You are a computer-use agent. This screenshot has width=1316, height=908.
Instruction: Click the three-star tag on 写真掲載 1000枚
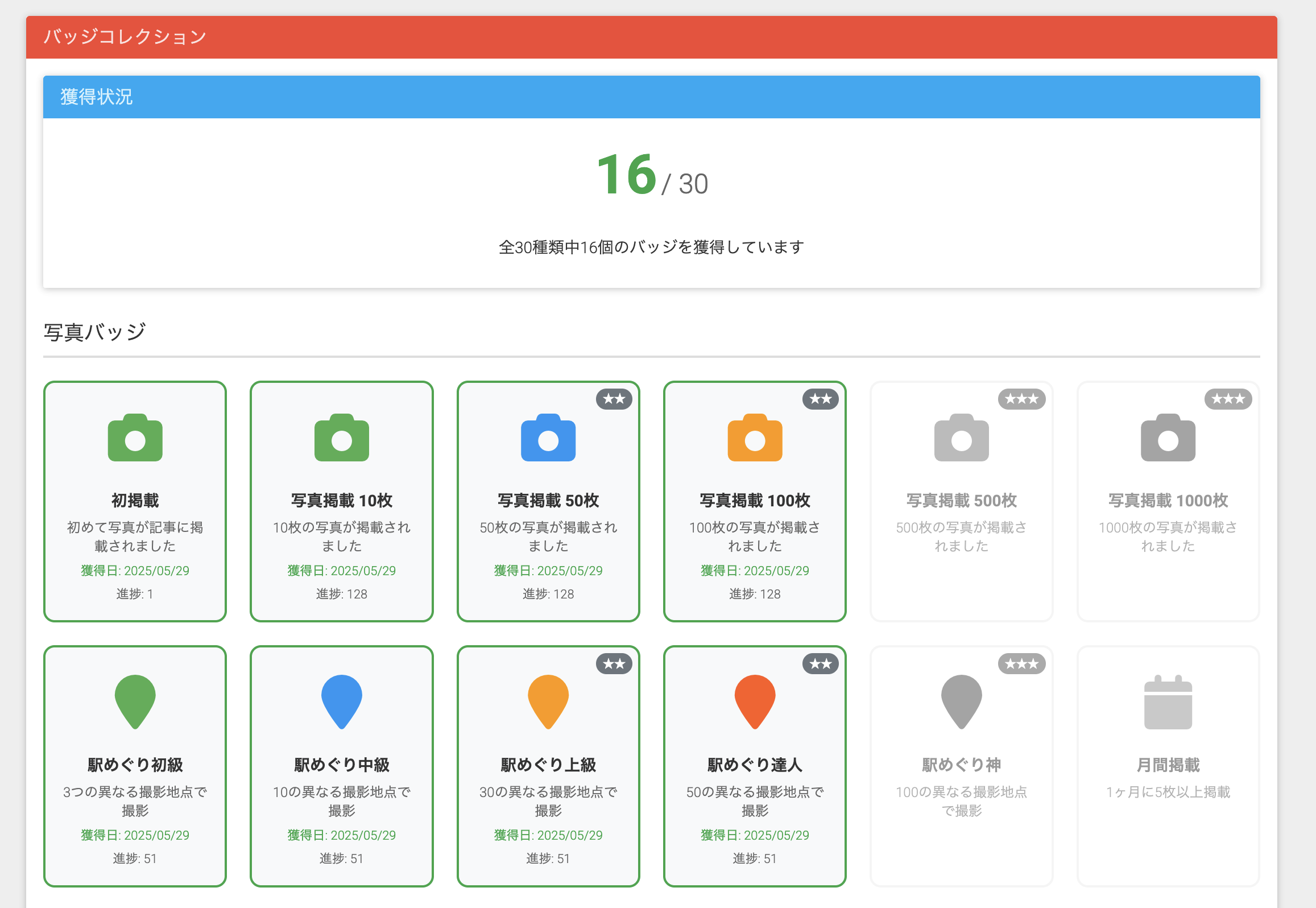coord(1228,399)
